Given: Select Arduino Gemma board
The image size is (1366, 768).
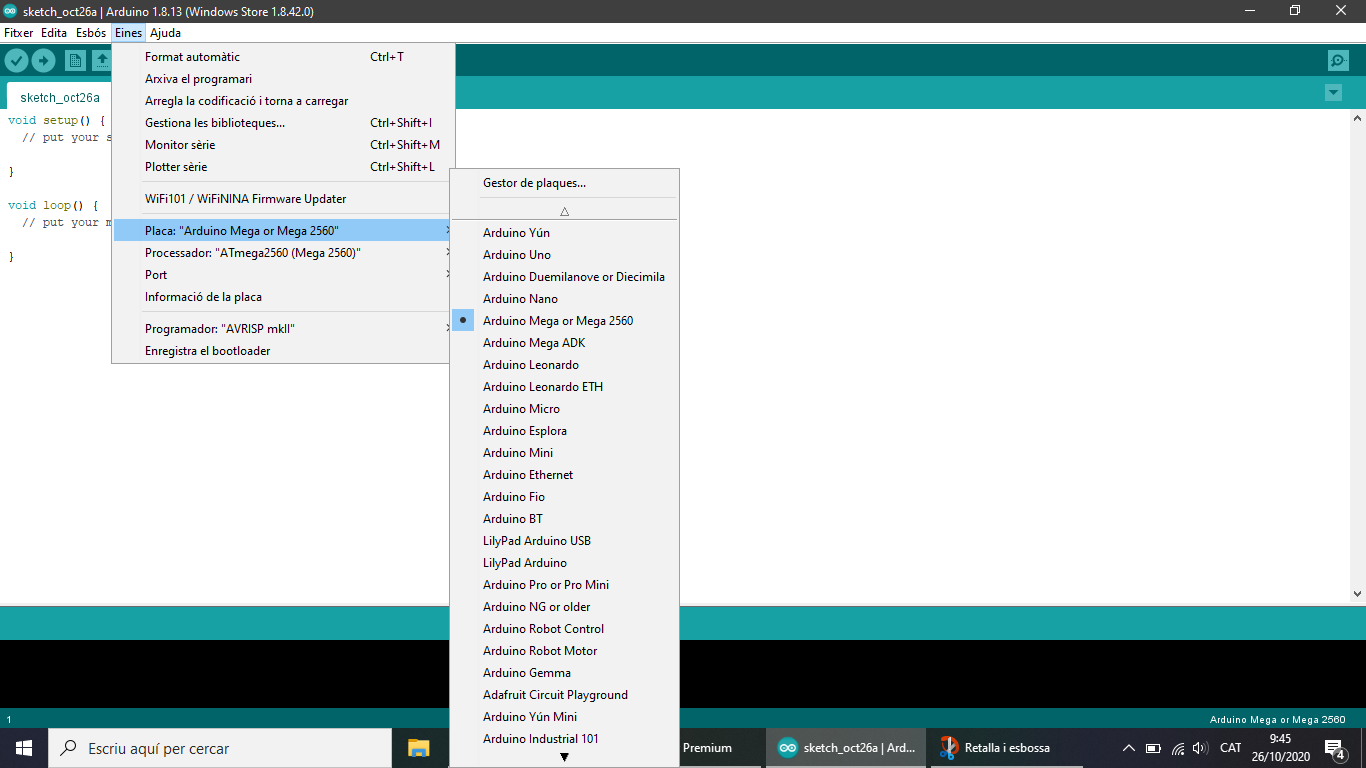Looking at the screenshot, I should click(x=564, y=673).
